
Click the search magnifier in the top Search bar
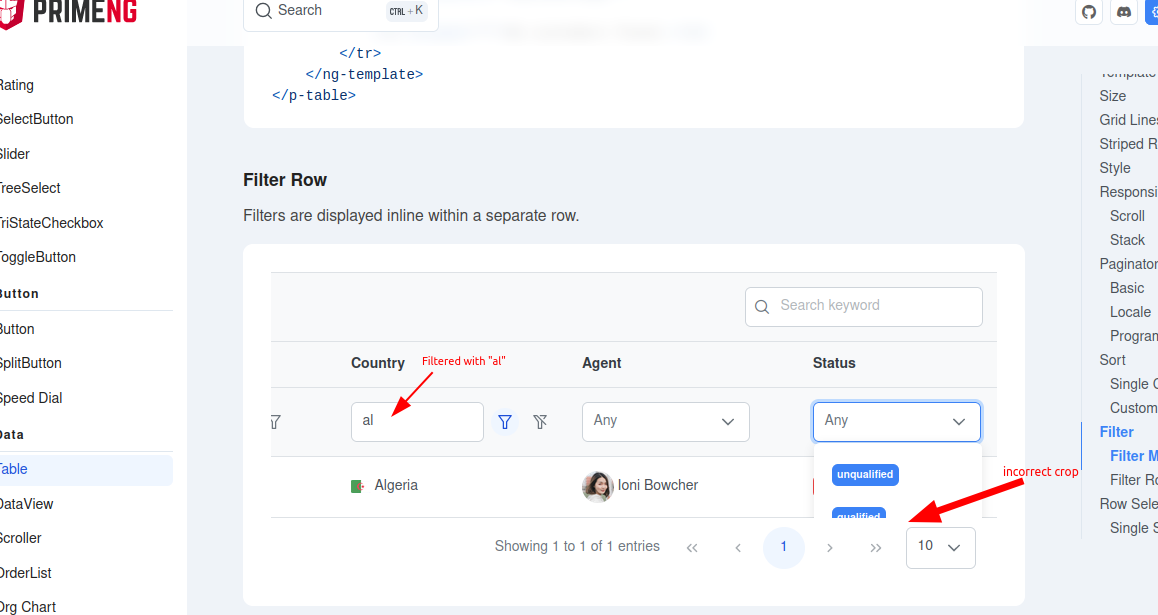[x=263, y=10]
